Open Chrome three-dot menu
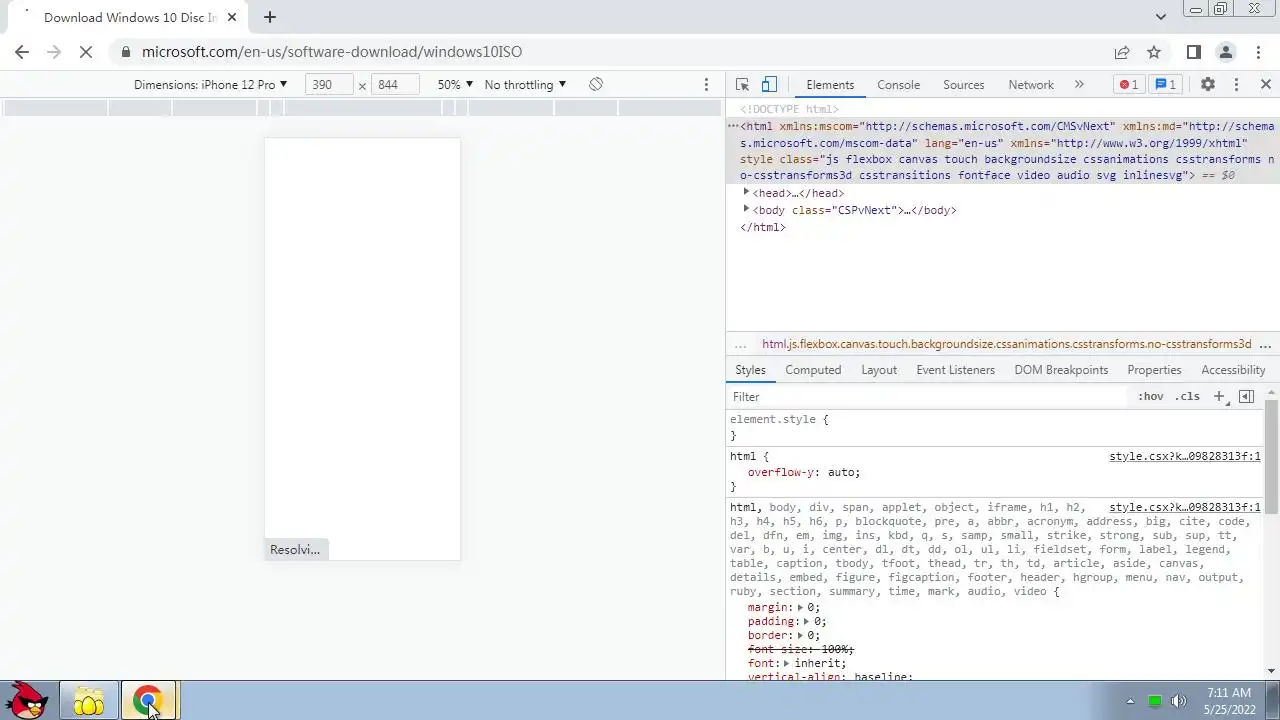This screenshot has width=1280, height=720. coord(1257,52)
